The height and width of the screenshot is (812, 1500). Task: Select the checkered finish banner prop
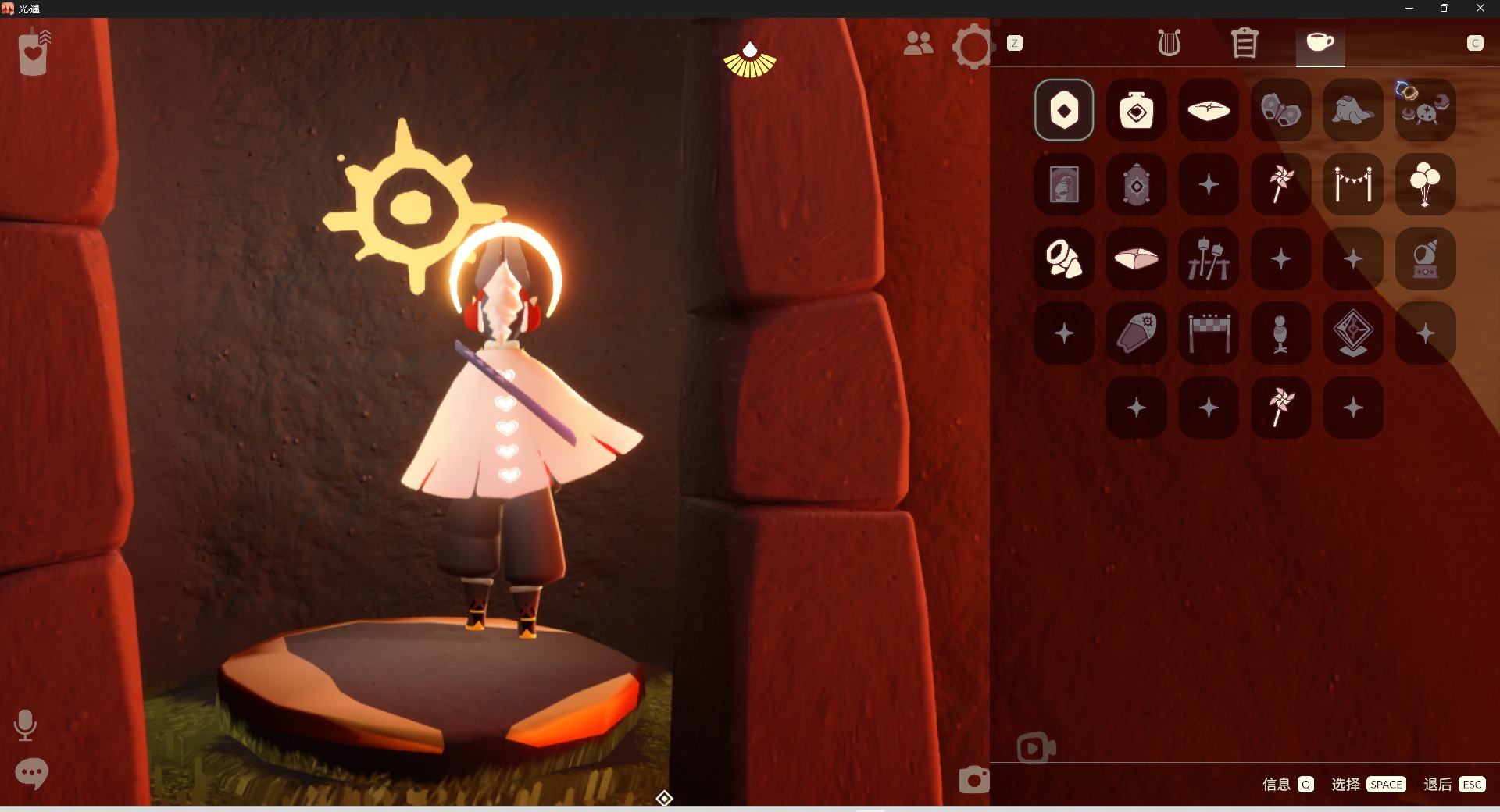[x=1209, y=333]
